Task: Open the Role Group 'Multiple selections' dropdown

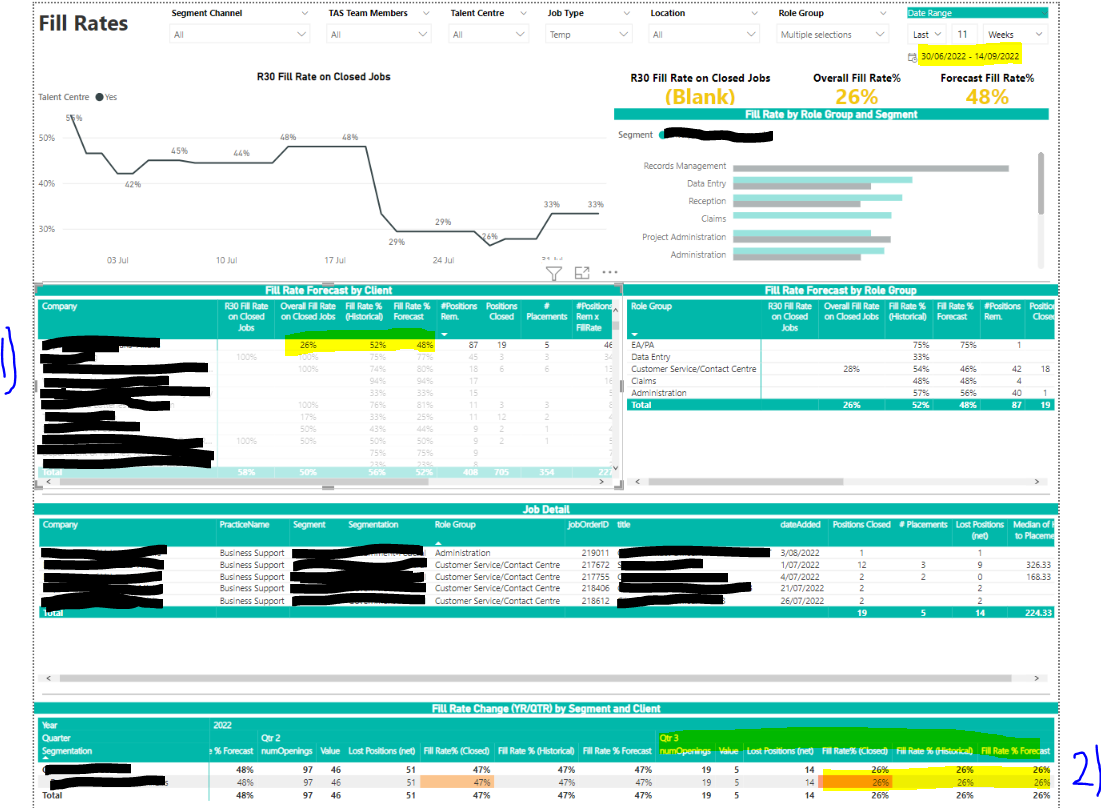Action: 833,34
